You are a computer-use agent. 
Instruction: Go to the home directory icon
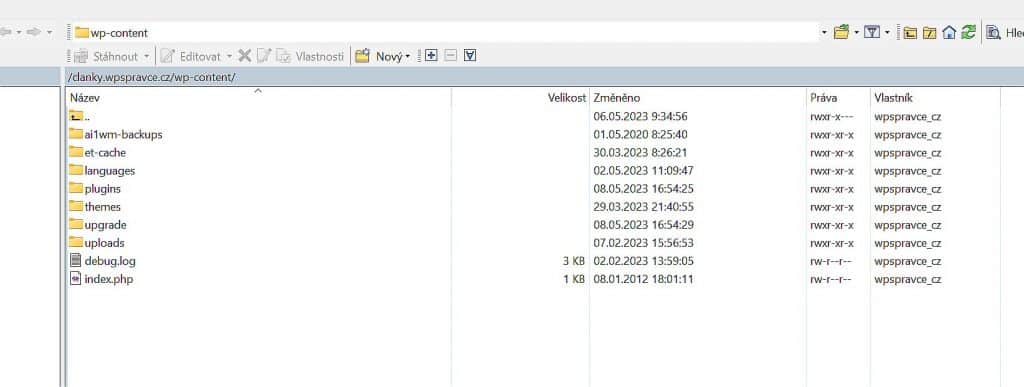[x=949, y=32]
